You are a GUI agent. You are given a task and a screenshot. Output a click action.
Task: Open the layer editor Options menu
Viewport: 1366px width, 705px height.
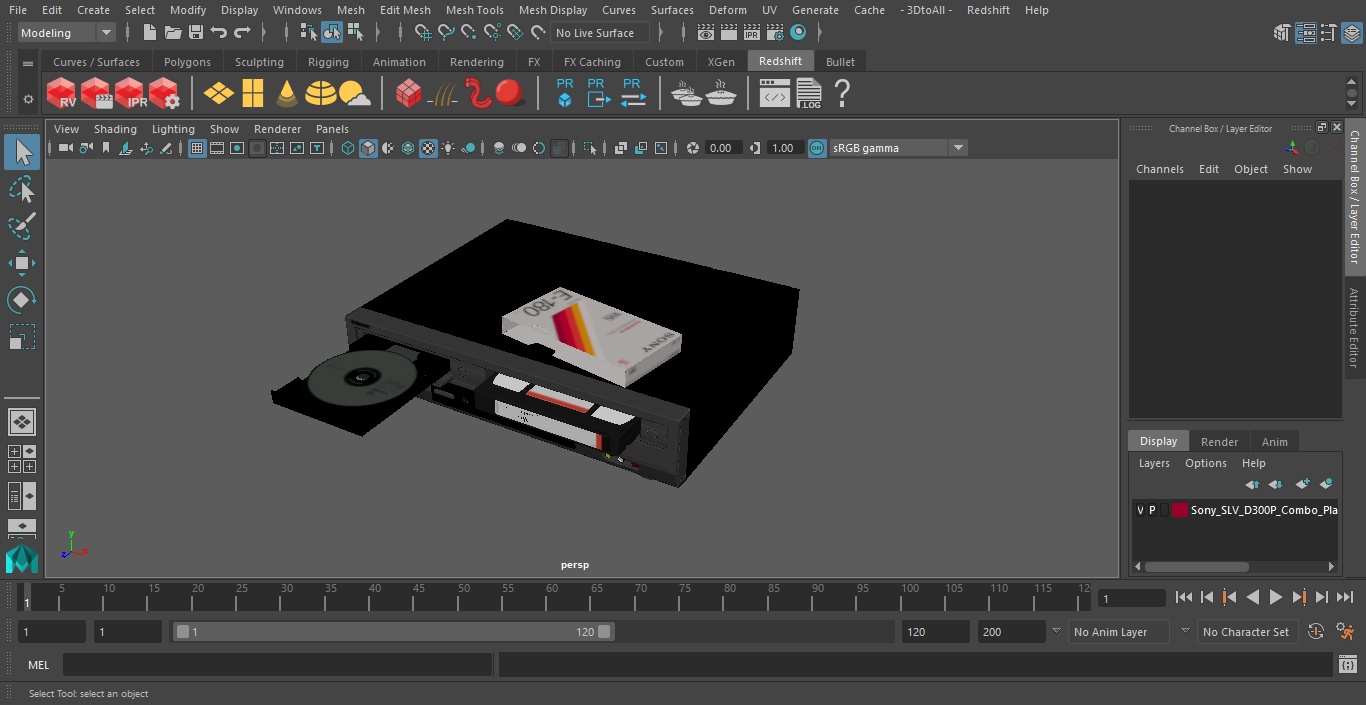pos(1205,463)
